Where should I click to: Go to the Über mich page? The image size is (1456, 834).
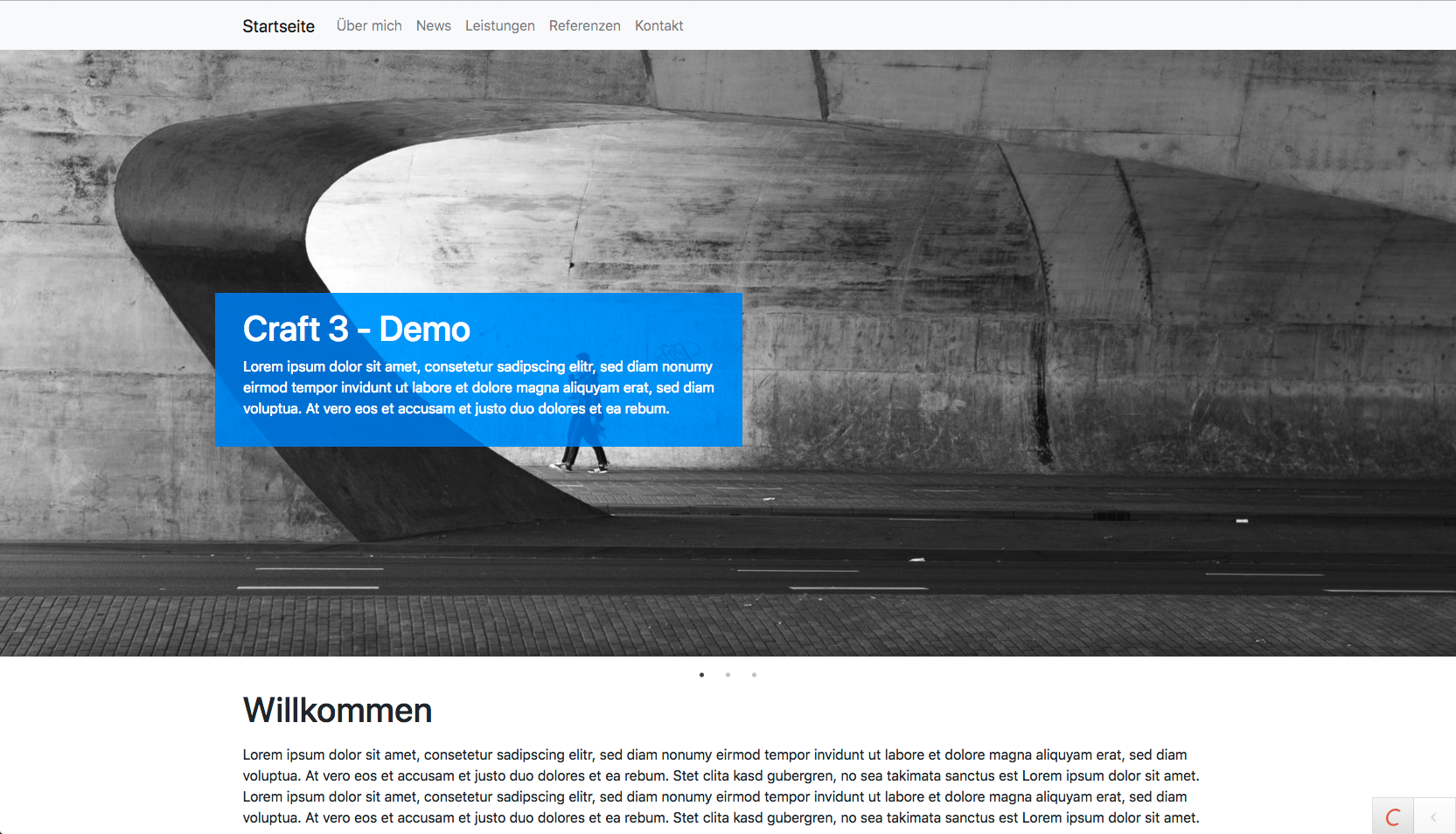(369, 26)
